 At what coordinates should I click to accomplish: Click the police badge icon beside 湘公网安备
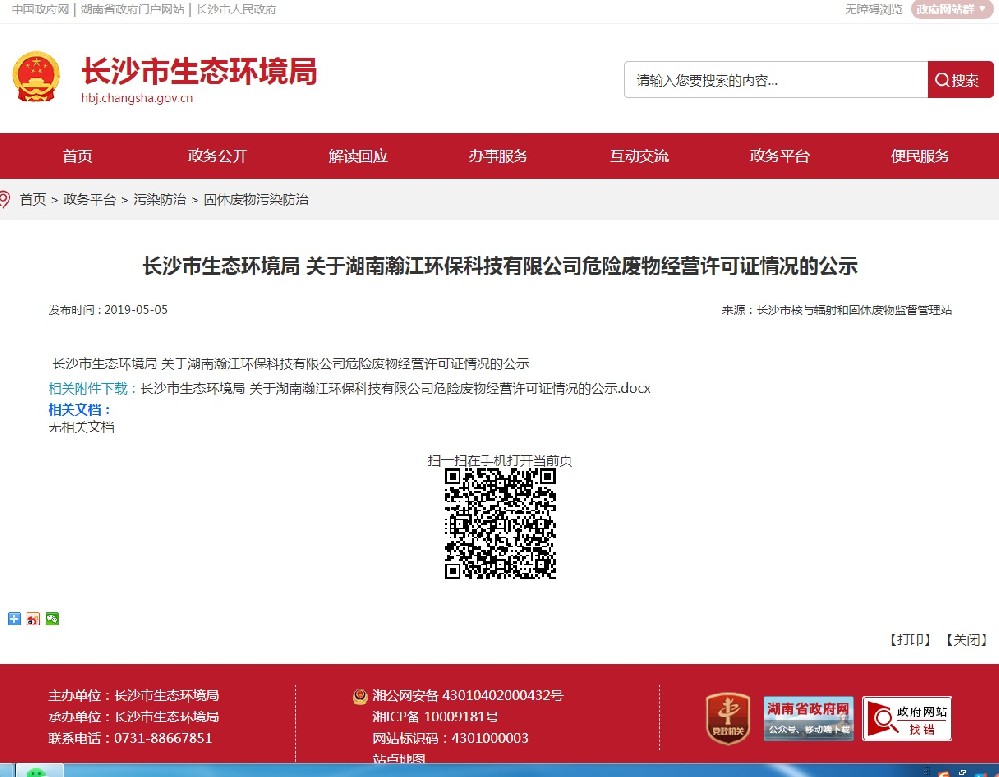tap(359, 696)
